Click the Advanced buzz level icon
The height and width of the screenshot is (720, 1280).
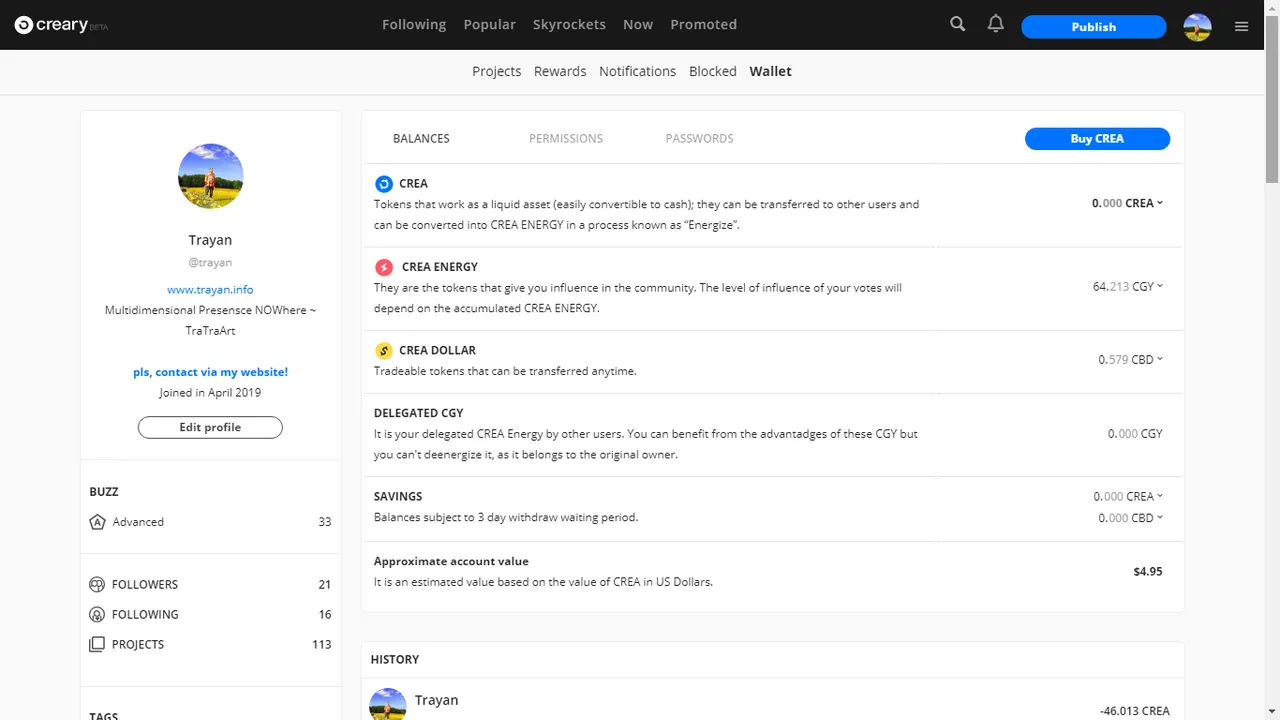tap(97, 522)
